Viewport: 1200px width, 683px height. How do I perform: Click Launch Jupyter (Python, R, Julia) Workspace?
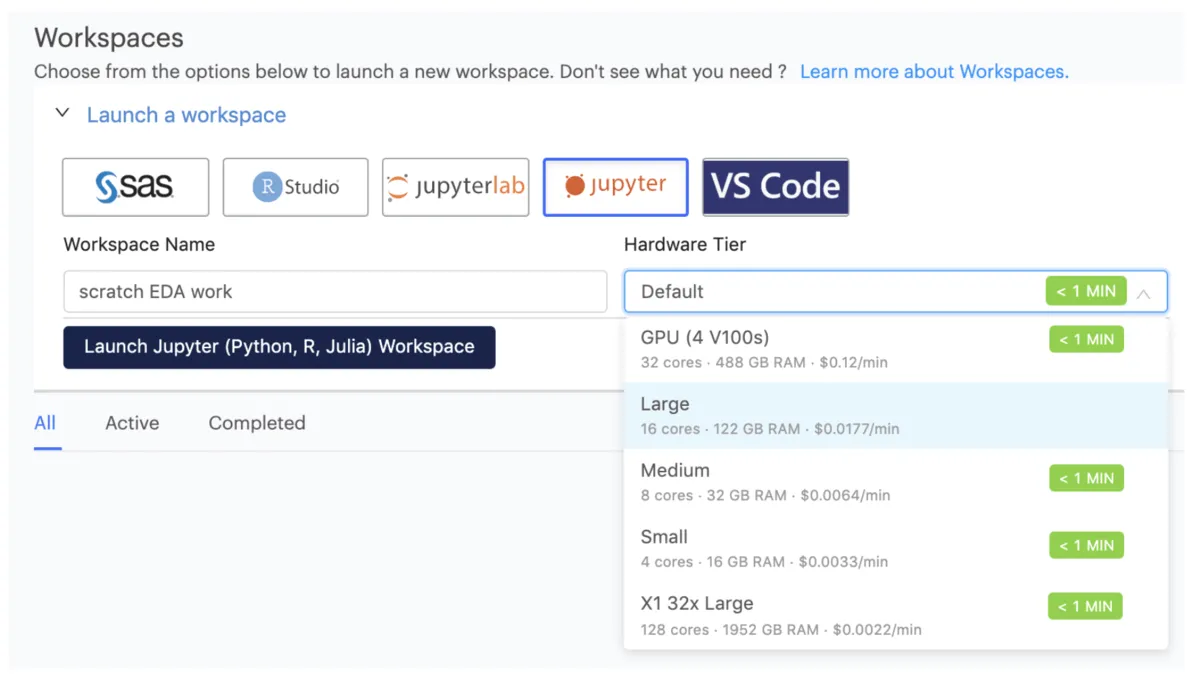click(x=279, y=347)
